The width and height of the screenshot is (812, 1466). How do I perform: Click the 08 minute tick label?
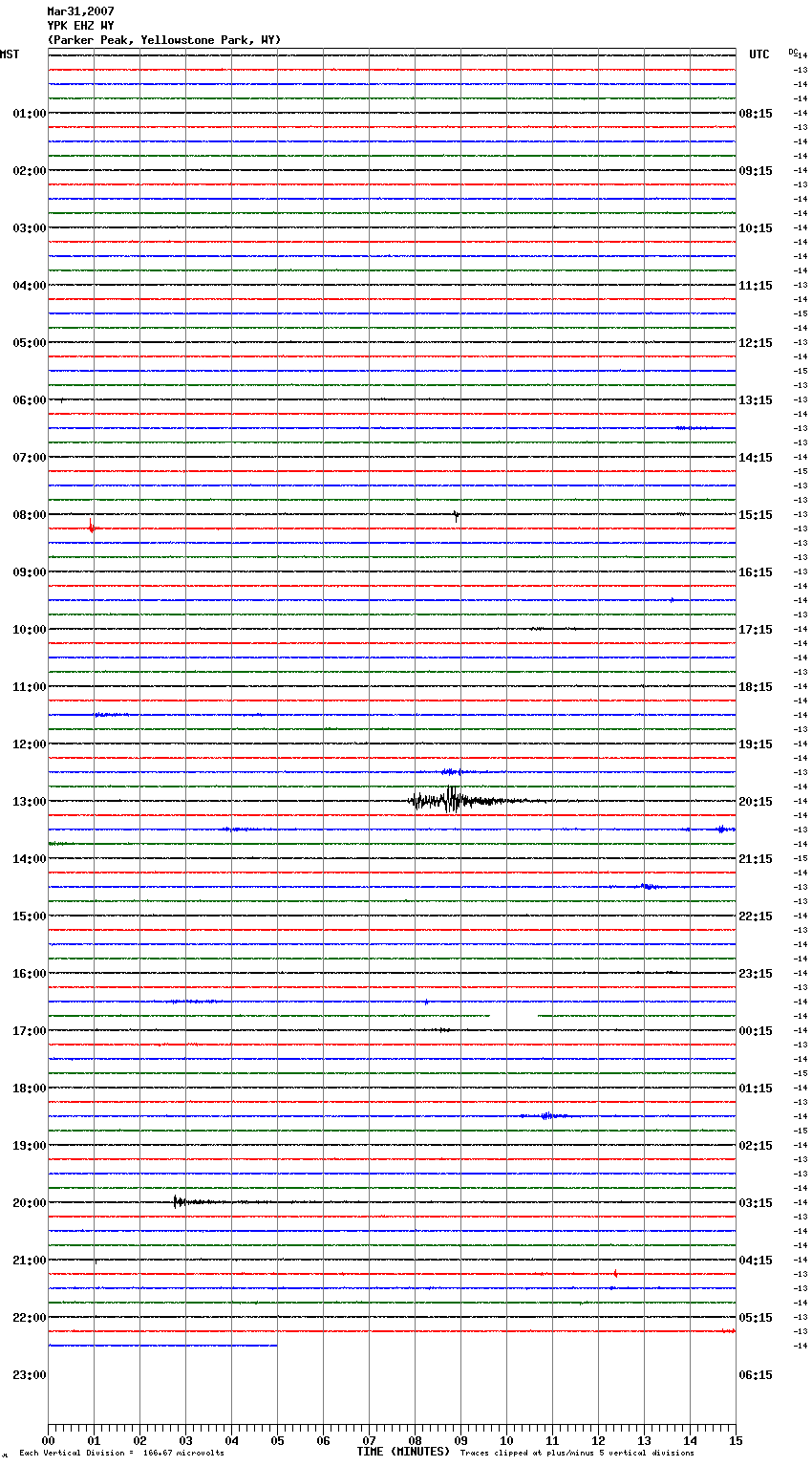[415, 1441]
